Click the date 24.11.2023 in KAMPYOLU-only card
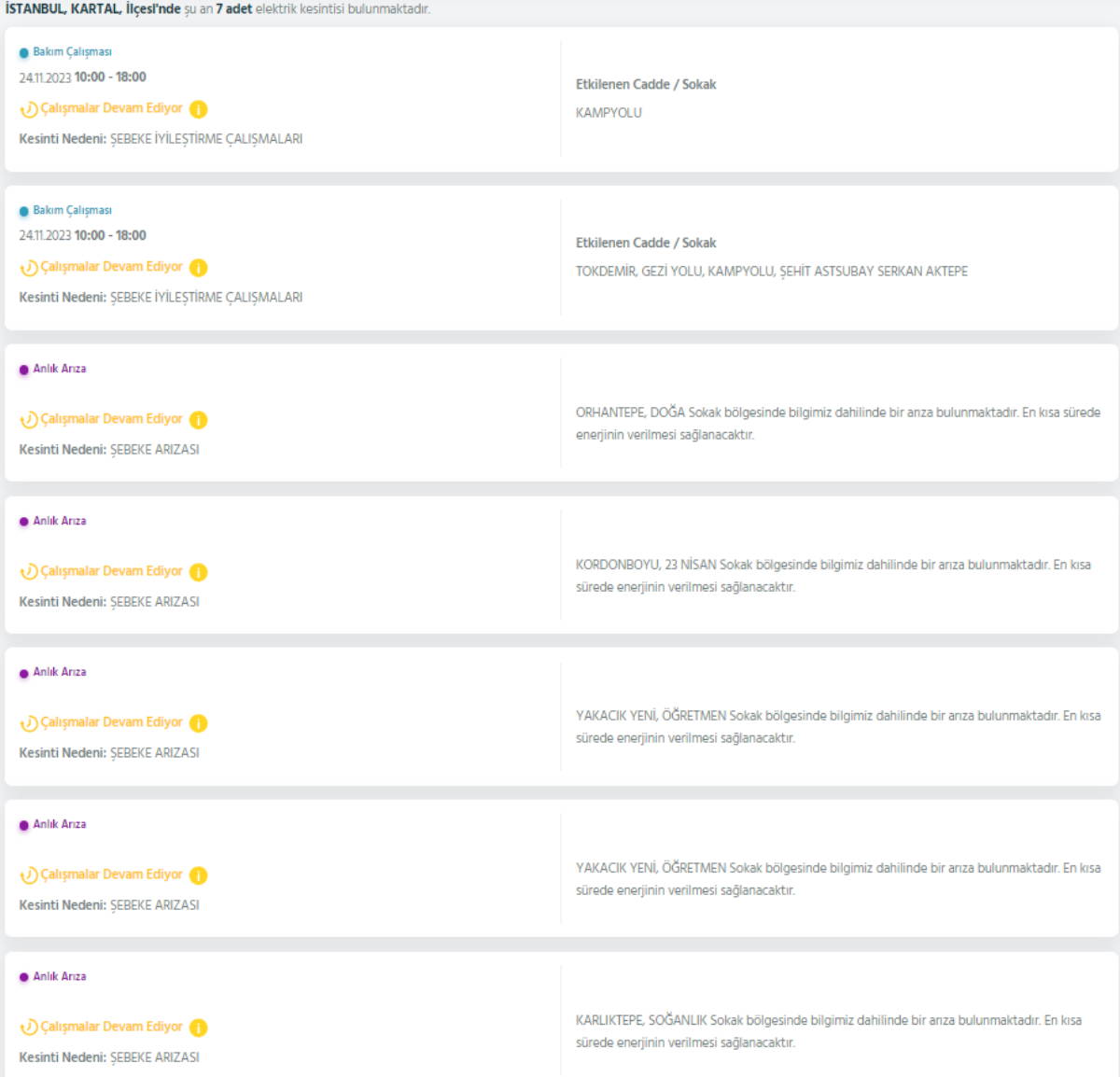The height and width of the screenshot is (1077, 1120). (x=45, y=77)
